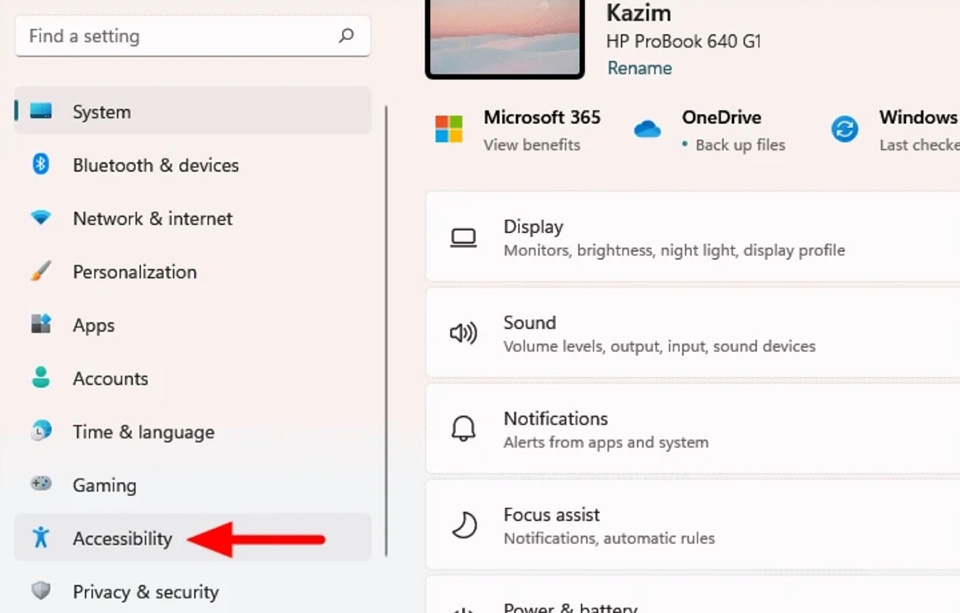Click the search magnifier icon

pos(347,36)
